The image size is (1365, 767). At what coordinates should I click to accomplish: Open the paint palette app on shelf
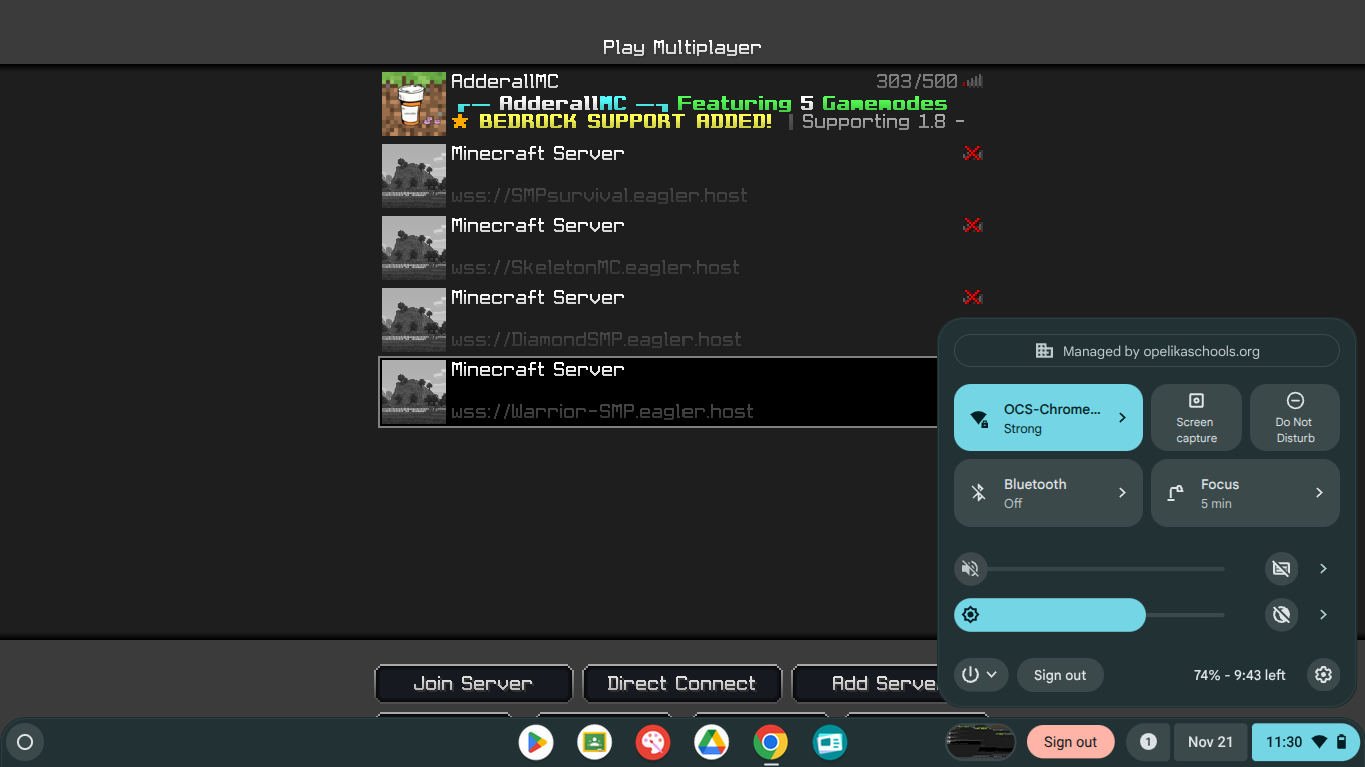click(652, 742)
